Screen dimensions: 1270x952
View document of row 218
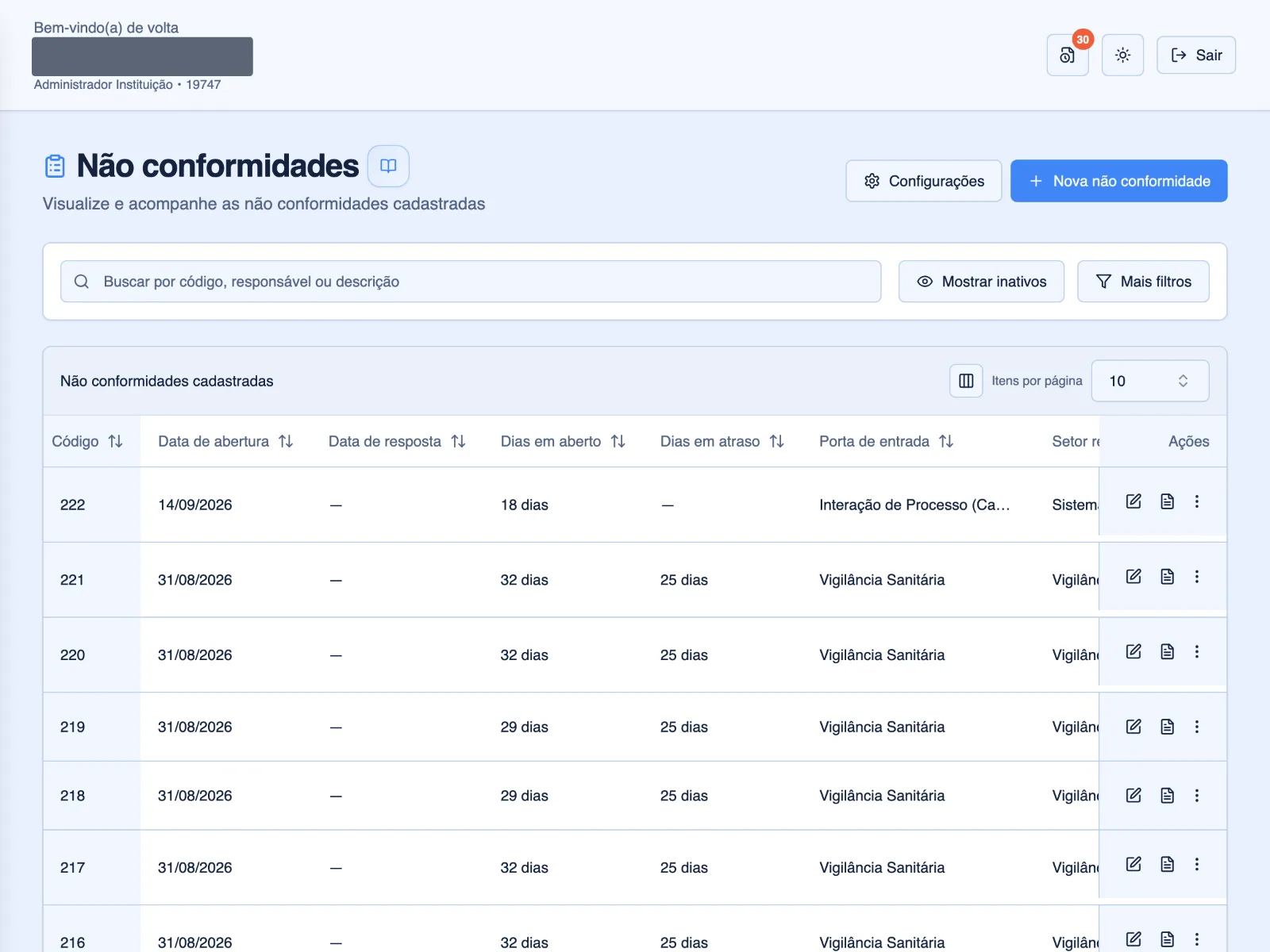click(1167, 796)
